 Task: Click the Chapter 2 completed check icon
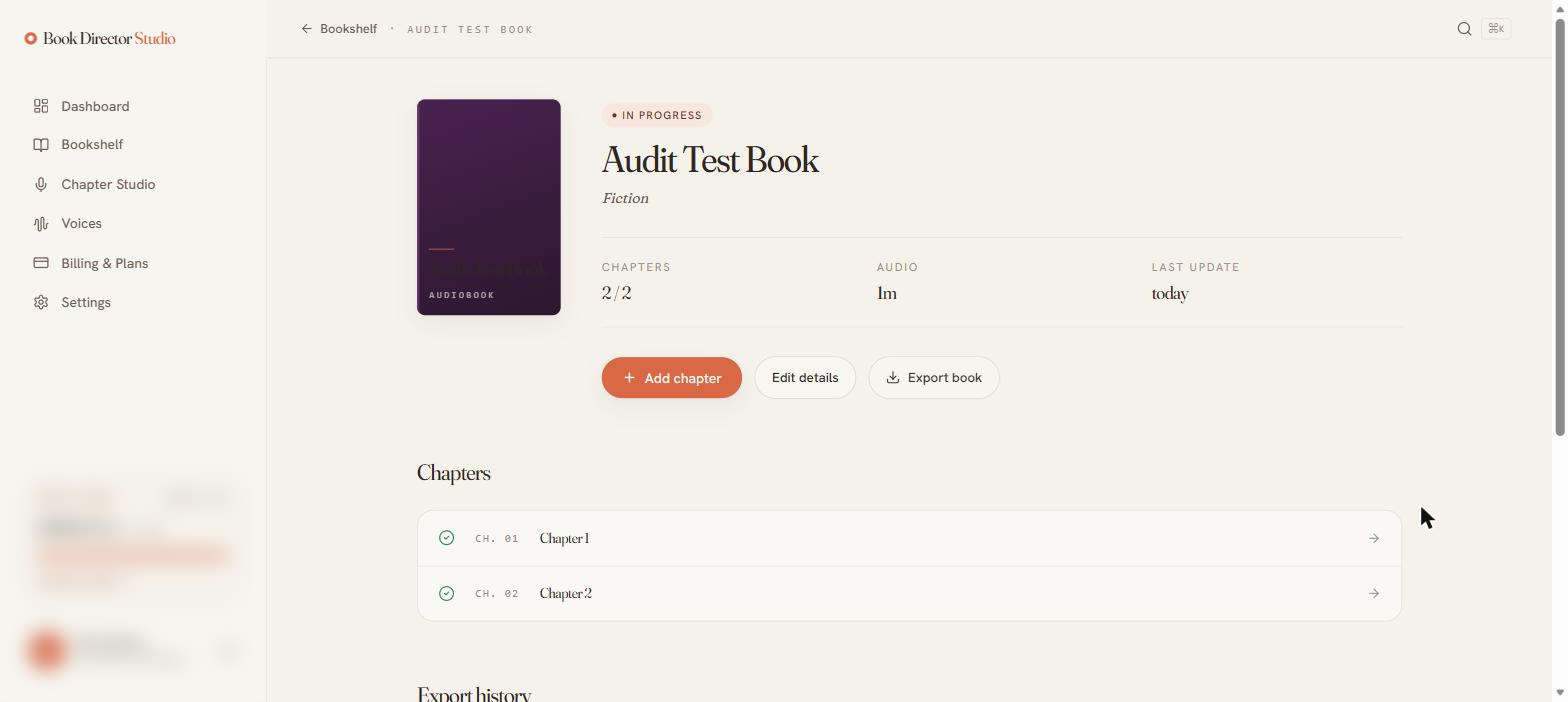click(x=447, y=594)
